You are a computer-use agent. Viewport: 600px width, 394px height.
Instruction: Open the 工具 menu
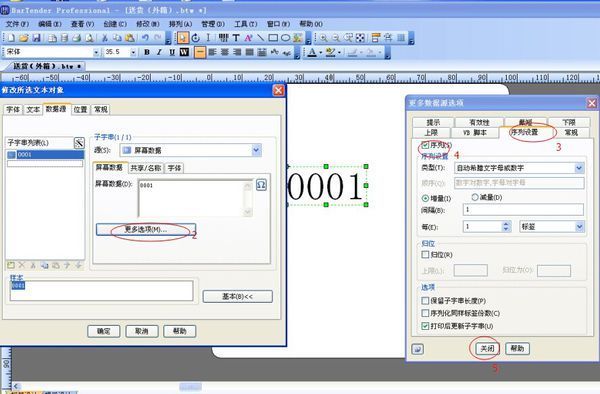[245, 24]
